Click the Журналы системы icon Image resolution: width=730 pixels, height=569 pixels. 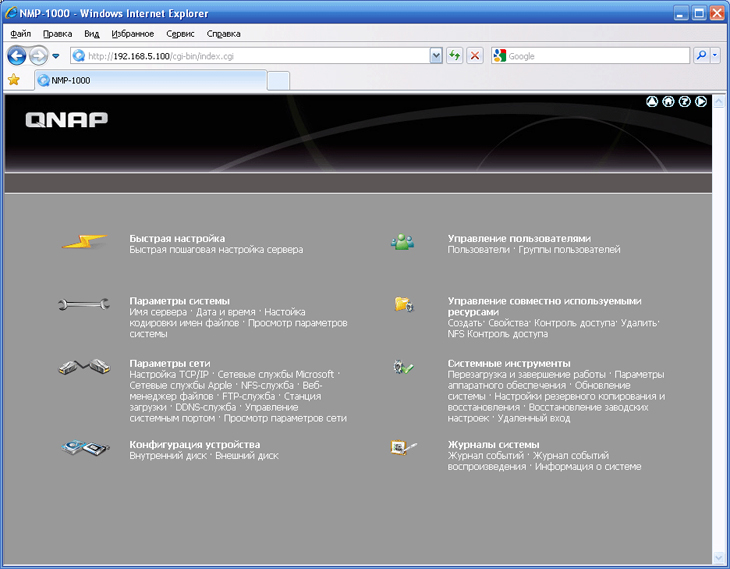point(403,448)
